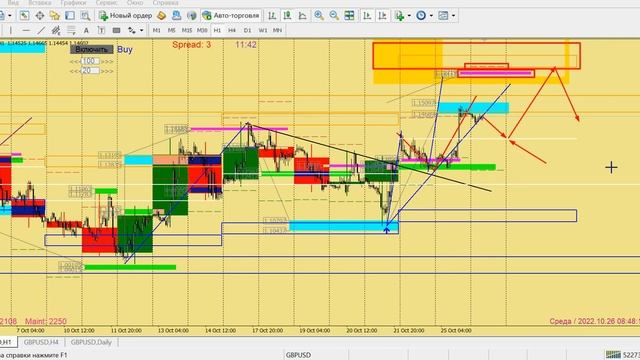This screenshot has height=360, width=640.
Task: Decrease value with <<< beside 100
Action: click(x=75, y=61)
